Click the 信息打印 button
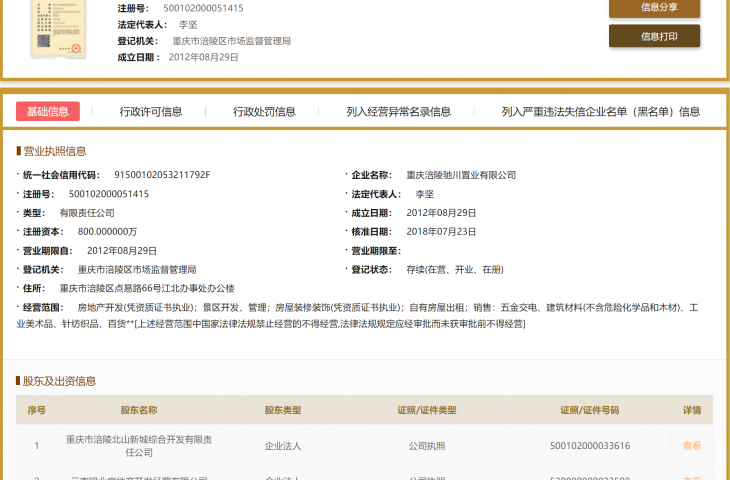The width and height of the screenshot is (730, 480). (654, 36)
